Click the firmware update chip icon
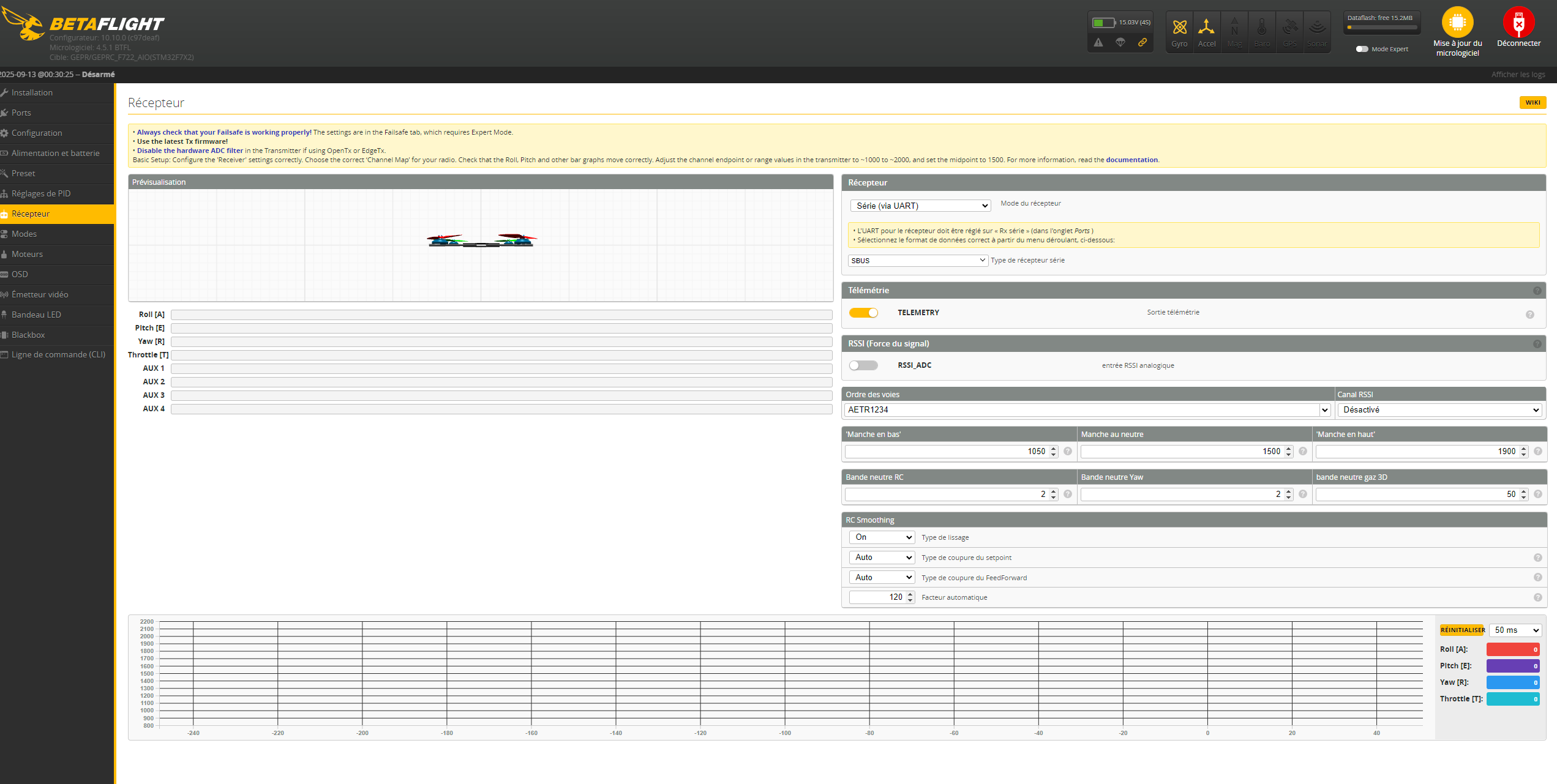 (x=1457, y=23)
